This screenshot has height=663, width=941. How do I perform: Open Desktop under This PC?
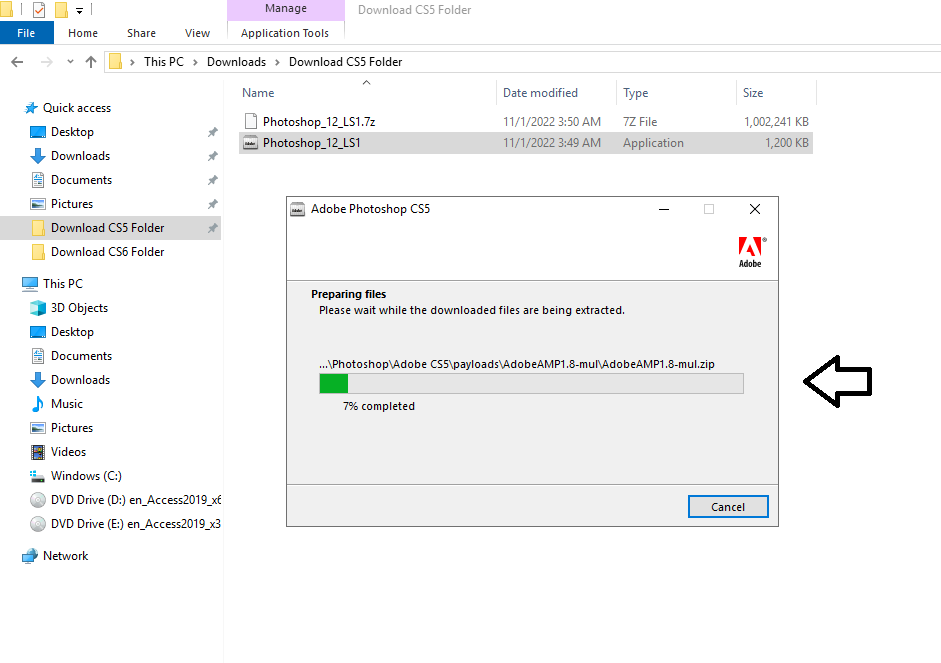pyautogui.click(x=72, y=332)
